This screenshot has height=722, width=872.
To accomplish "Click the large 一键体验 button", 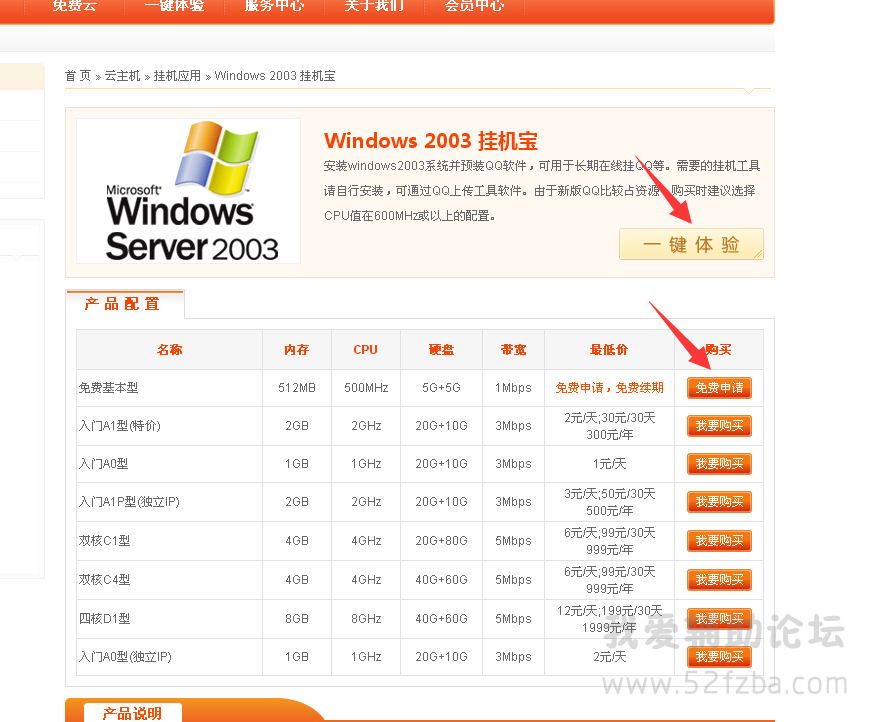I will coord(691,244).
